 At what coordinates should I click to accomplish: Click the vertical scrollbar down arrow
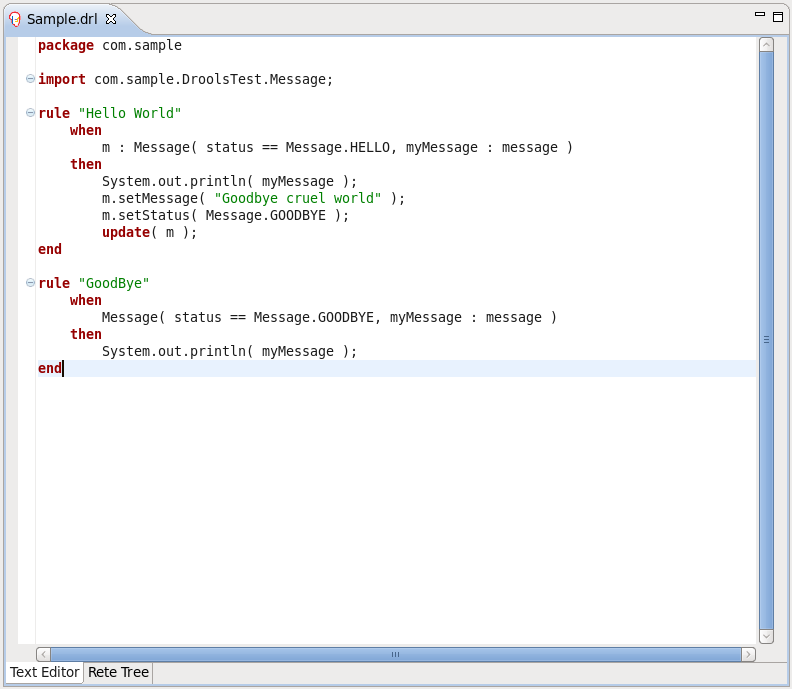(766, 636)
